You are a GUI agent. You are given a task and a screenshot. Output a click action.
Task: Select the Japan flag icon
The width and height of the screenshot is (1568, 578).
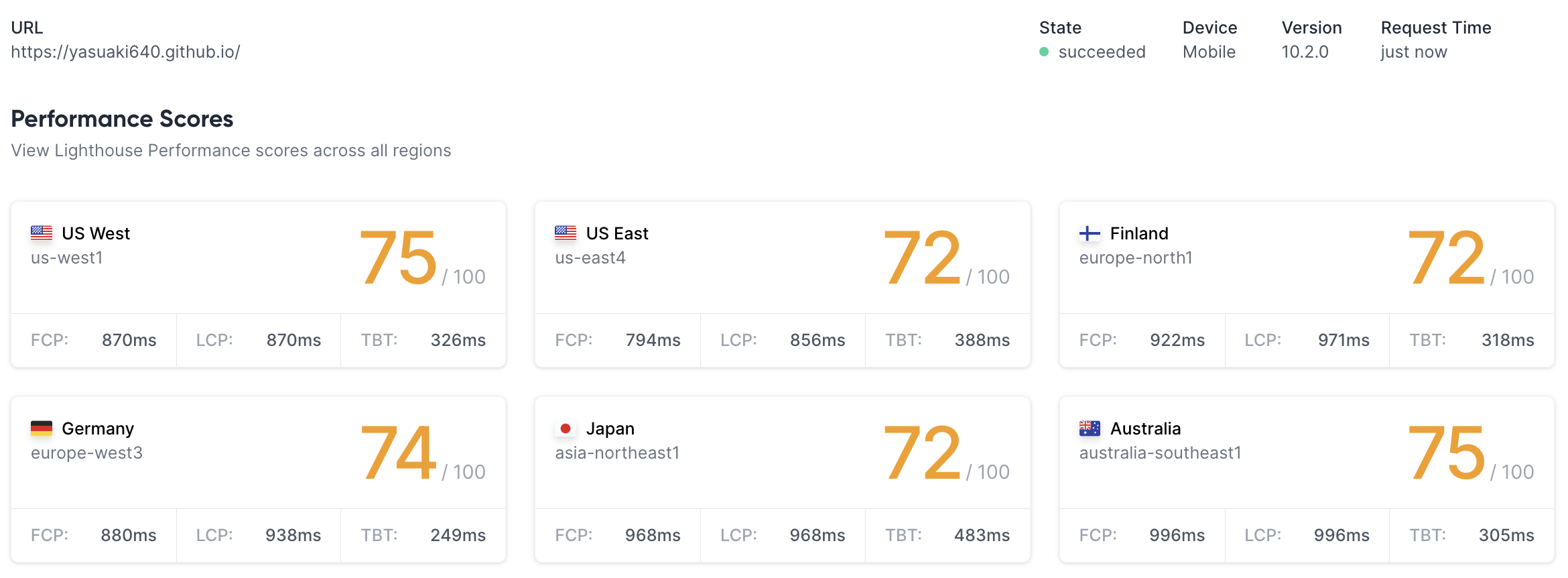tap(566, 428)
